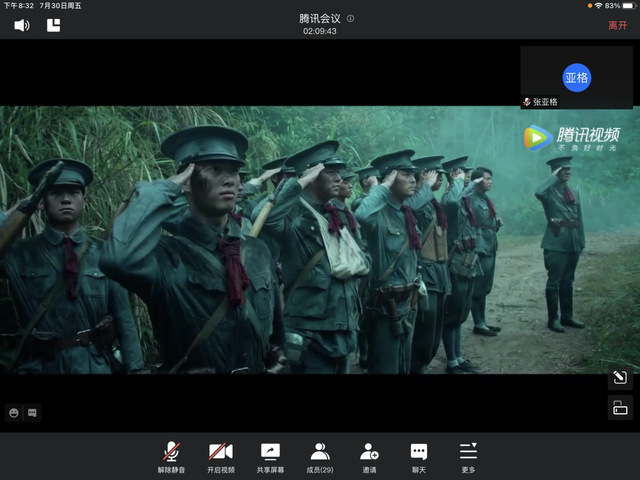Leave the meeting via 离开
This screenshot has height=480, width=640.
(x=617, y=25)
